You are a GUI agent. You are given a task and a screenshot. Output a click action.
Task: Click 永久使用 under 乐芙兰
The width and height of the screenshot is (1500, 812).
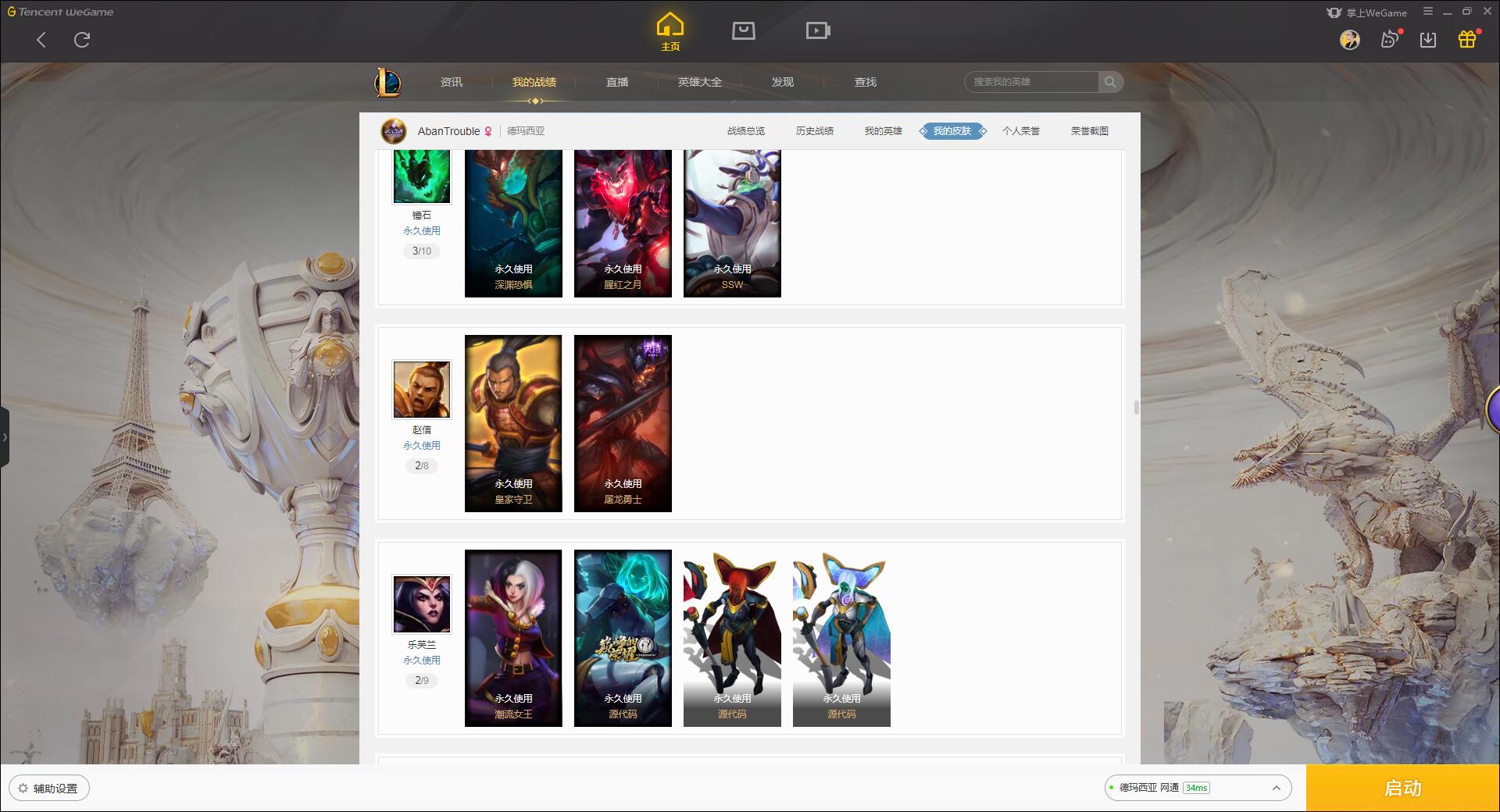coord(422,661)
